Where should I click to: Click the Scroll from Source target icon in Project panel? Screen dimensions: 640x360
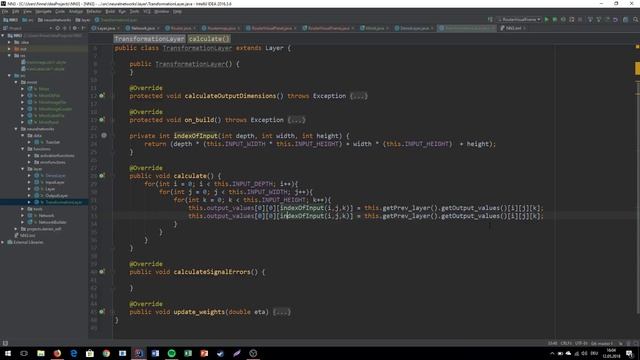(58, 28)
